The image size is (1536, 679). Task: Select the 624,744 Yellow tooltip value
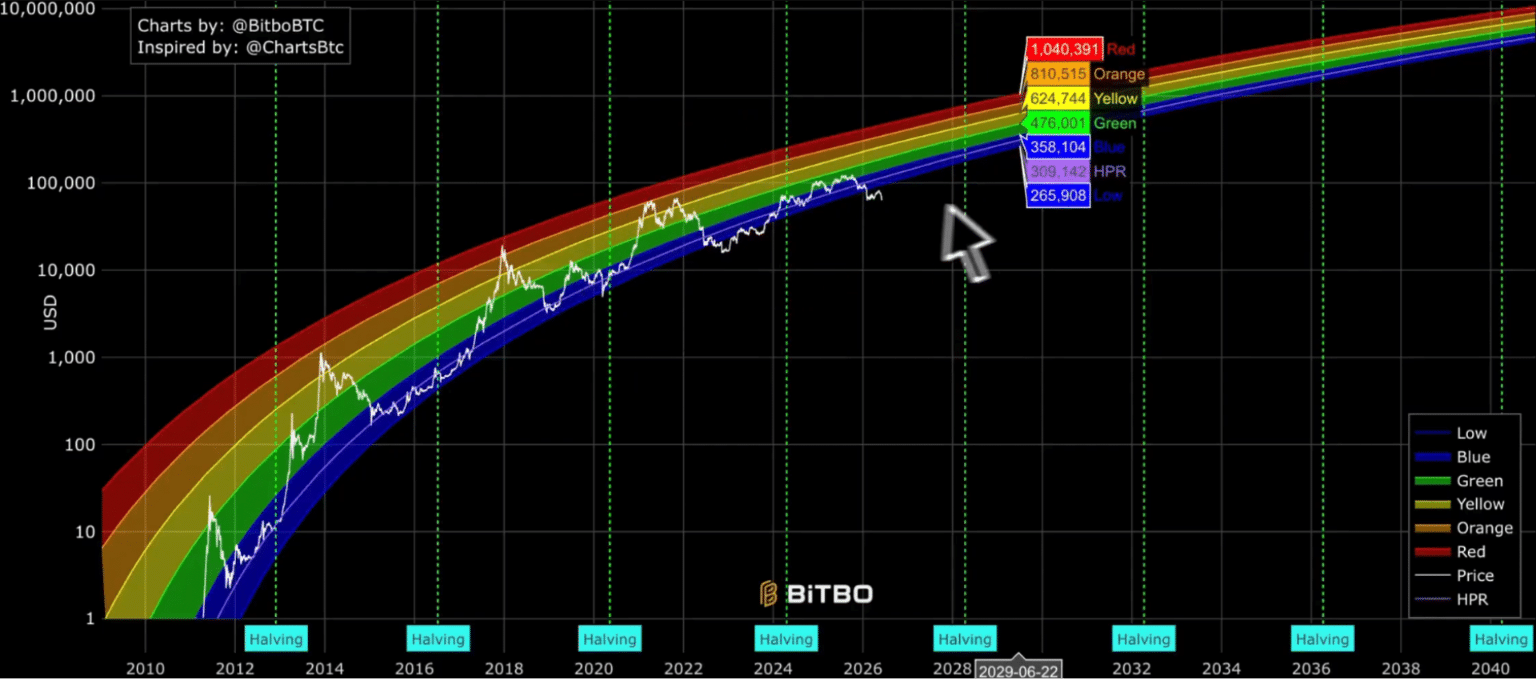[1058, 99]
